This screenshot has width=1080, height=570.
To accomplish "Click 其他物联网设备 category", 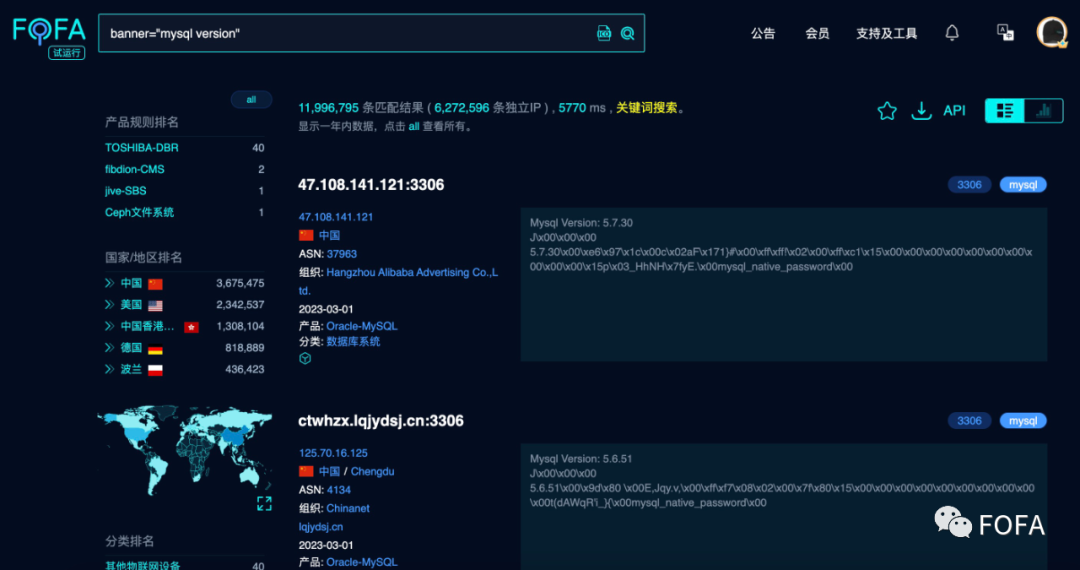I will coord(142,566).
